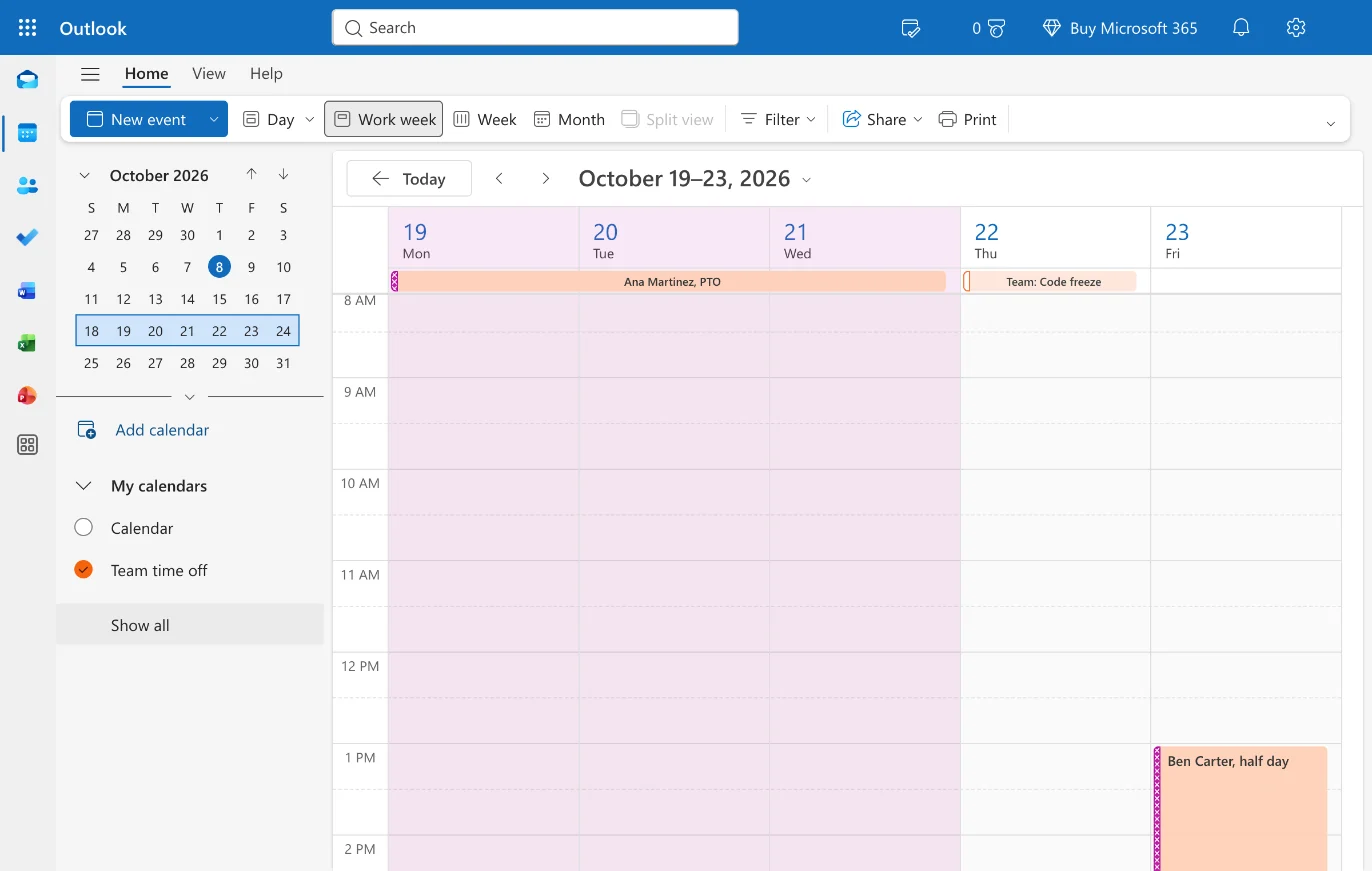1372x871 pixels.
Task: Open the Calendar icon in the sidebar
Action: 27,132
